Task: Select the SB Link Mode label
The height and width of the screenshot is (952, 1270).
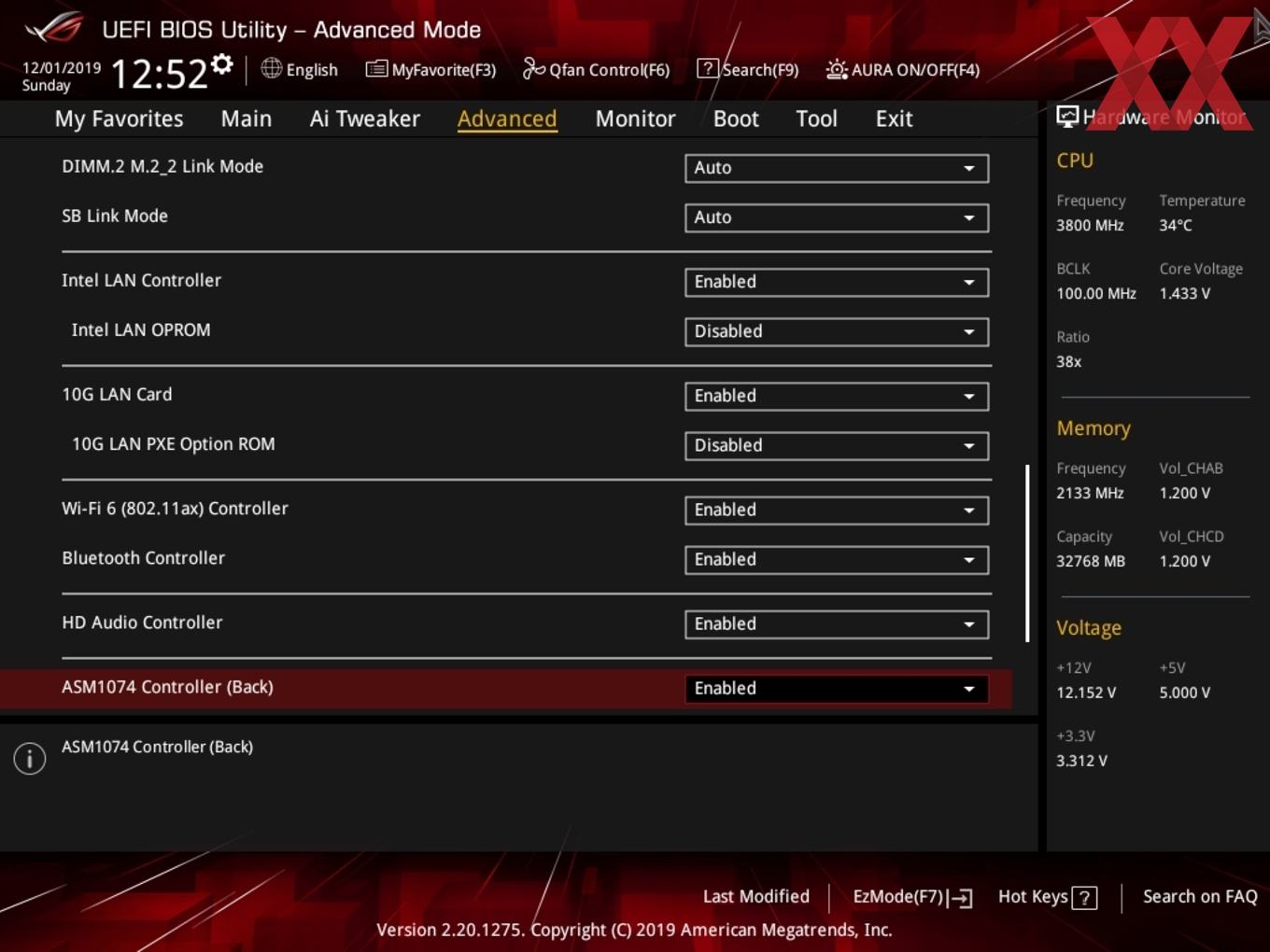Action: pos(115,216)
